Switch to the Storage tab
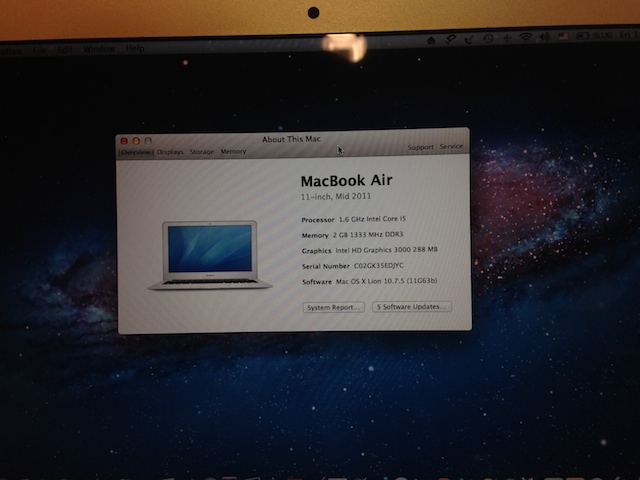 (202, 151)
